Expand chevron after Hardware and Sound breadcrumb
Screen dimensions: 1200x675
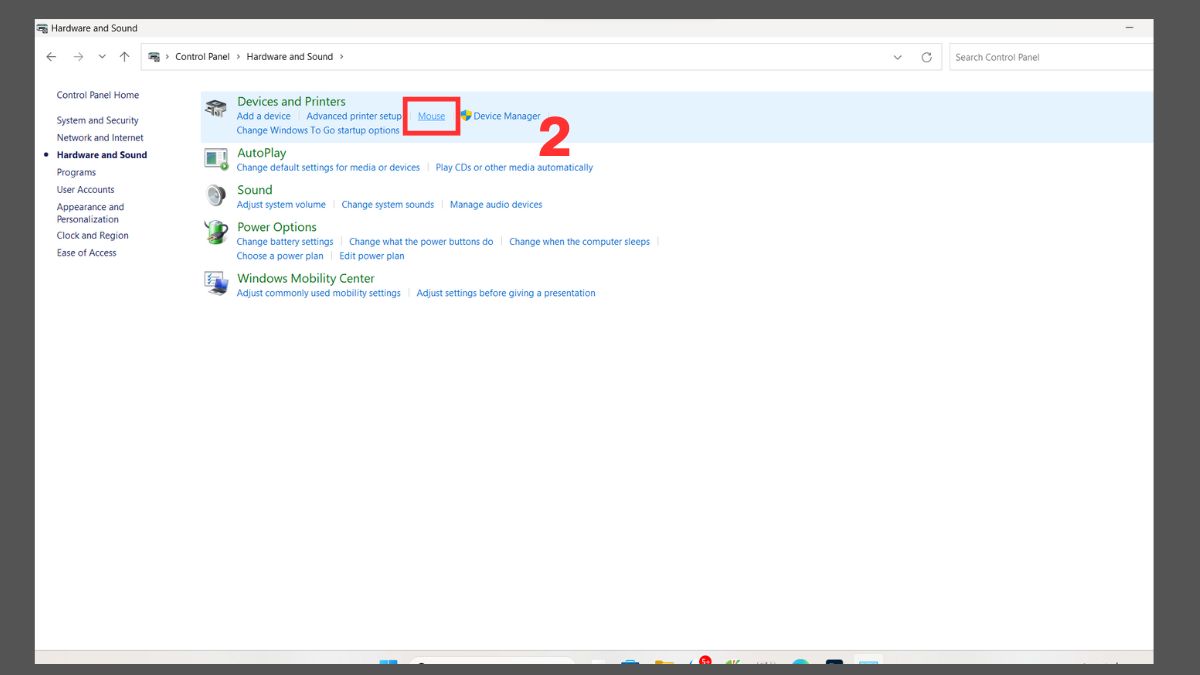341,57
